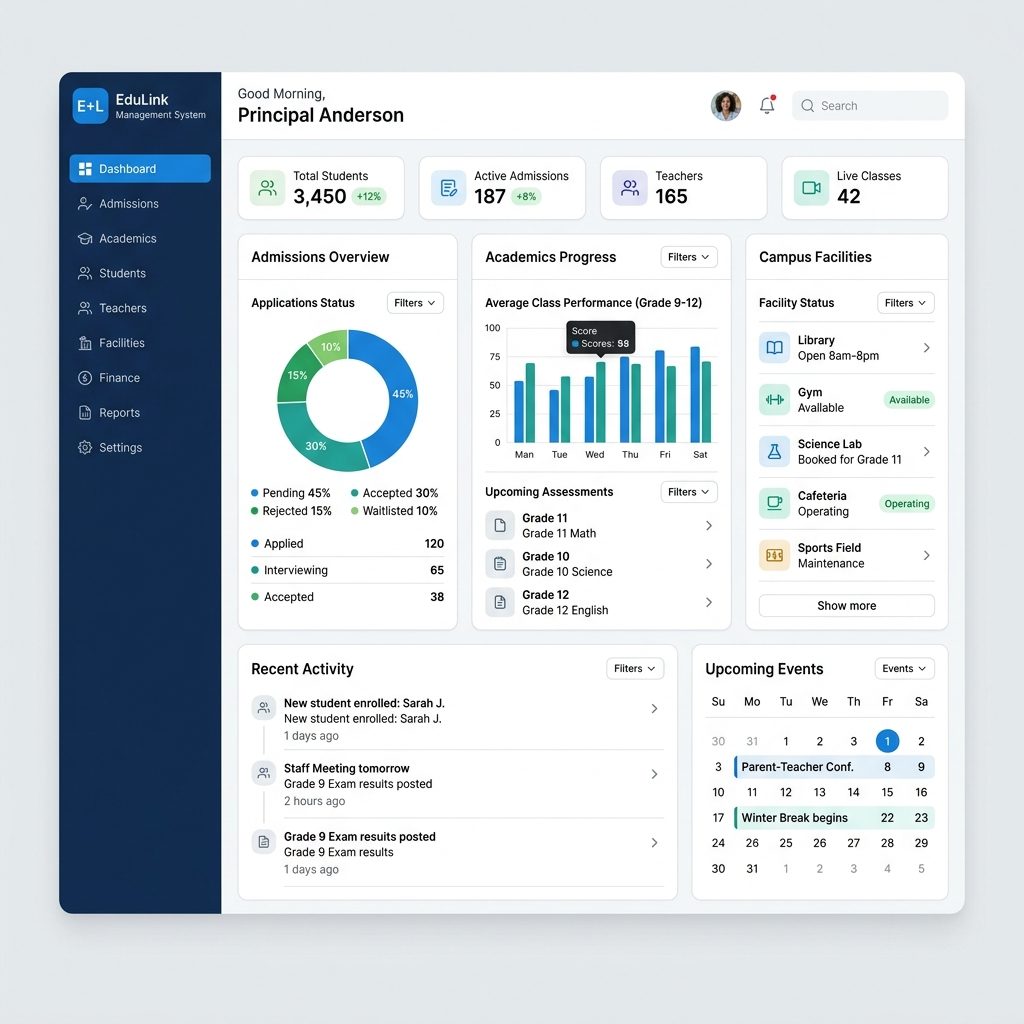
Task: Open the Recent Activity Filters dropdown
Action: coord(635,669)
